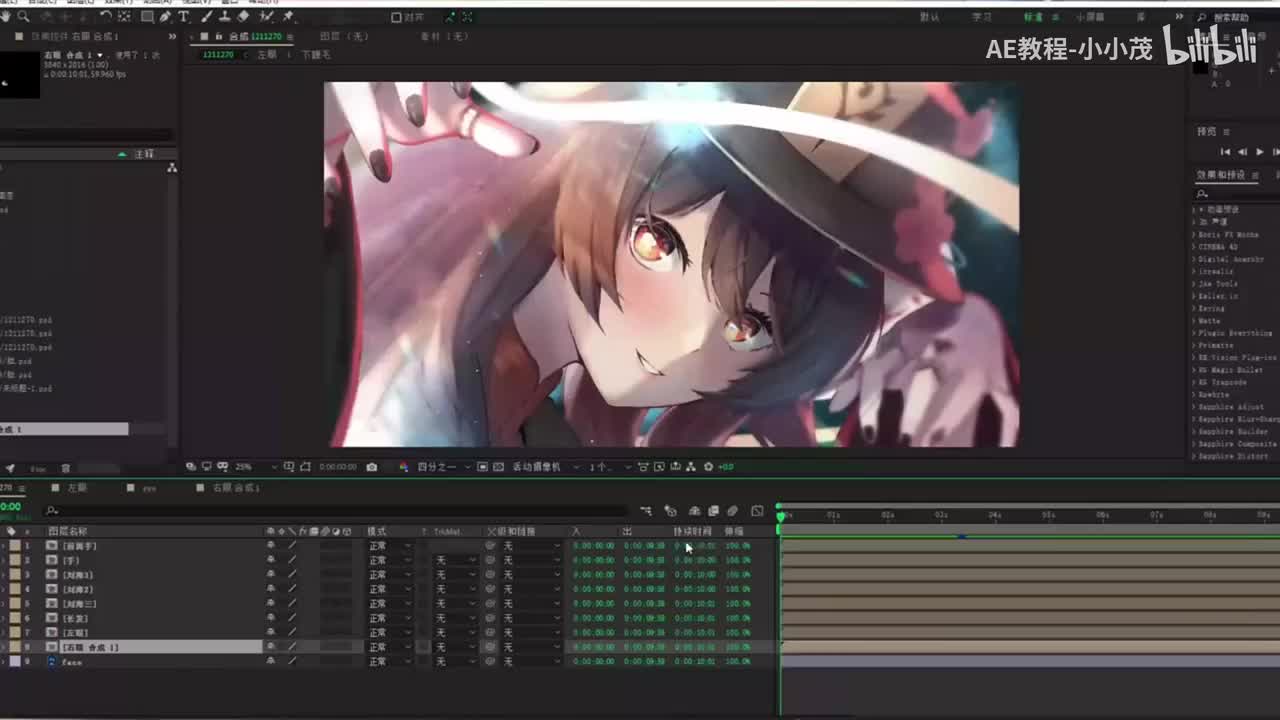Screen dimensions: 1280x720
Task: Click the reset exposure icon
Action: pyautogui.click(x=709, y=467)
